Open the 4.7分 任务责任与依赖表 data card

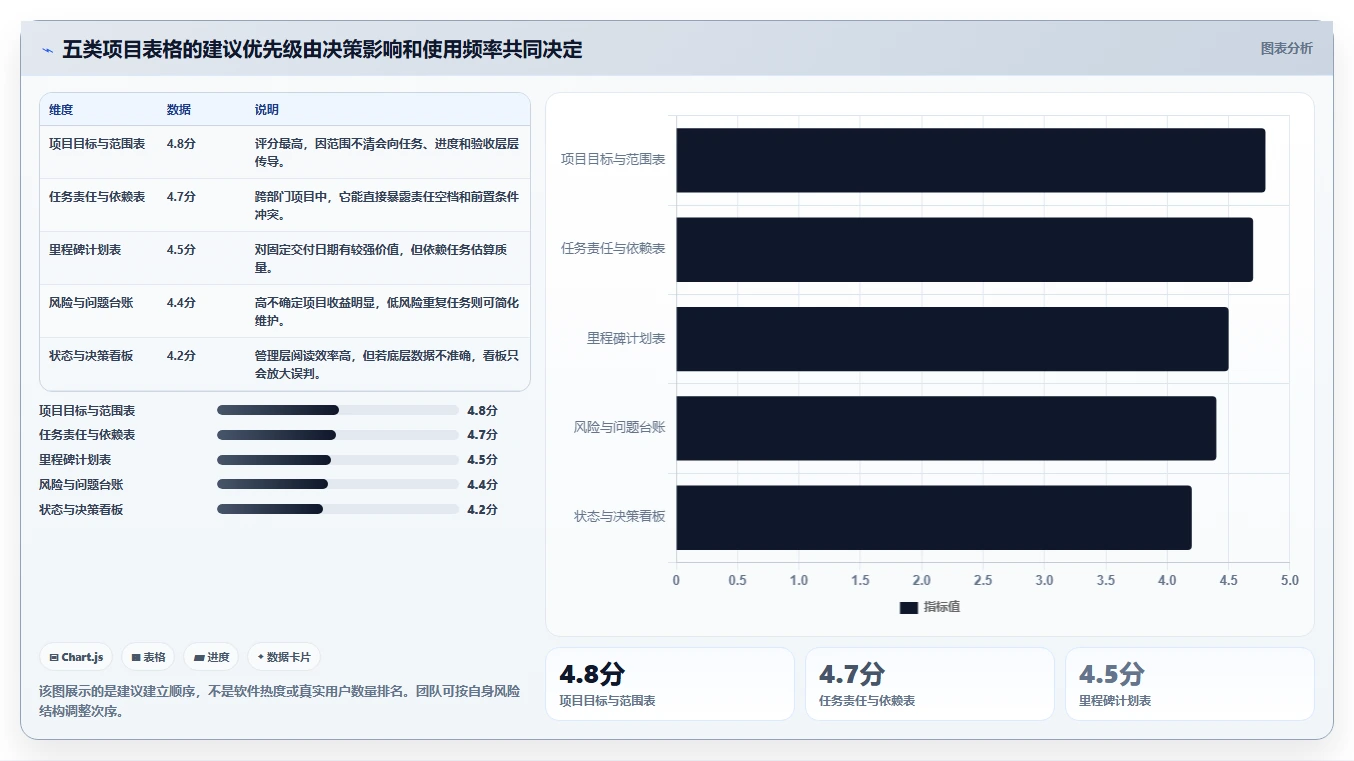click(930, 684)
